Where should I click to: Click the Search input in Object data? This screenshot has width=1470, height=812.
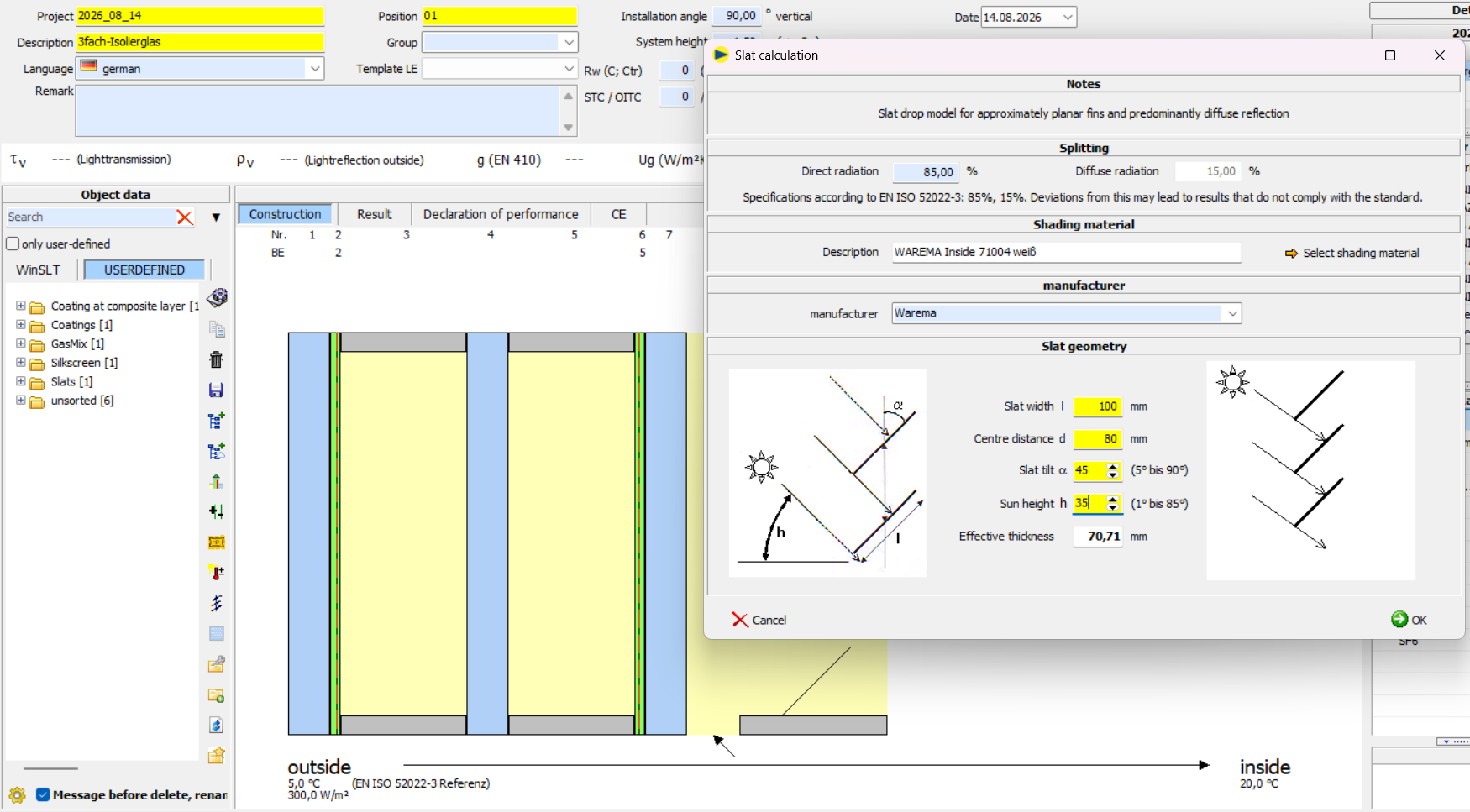pyautogui.click(x=91, y=217)
